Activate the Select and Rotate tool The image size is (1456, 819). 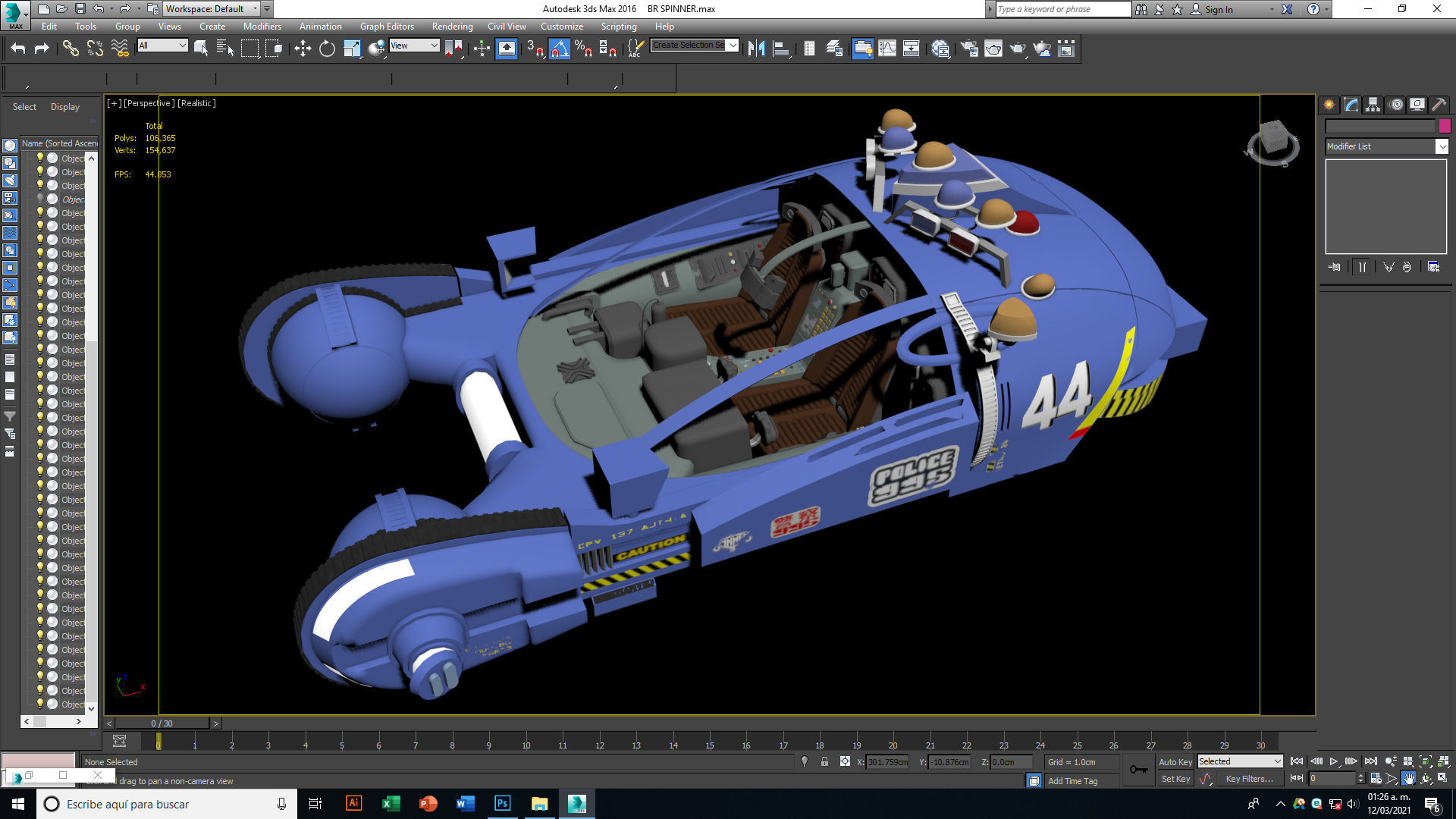[x=327, y=49]
